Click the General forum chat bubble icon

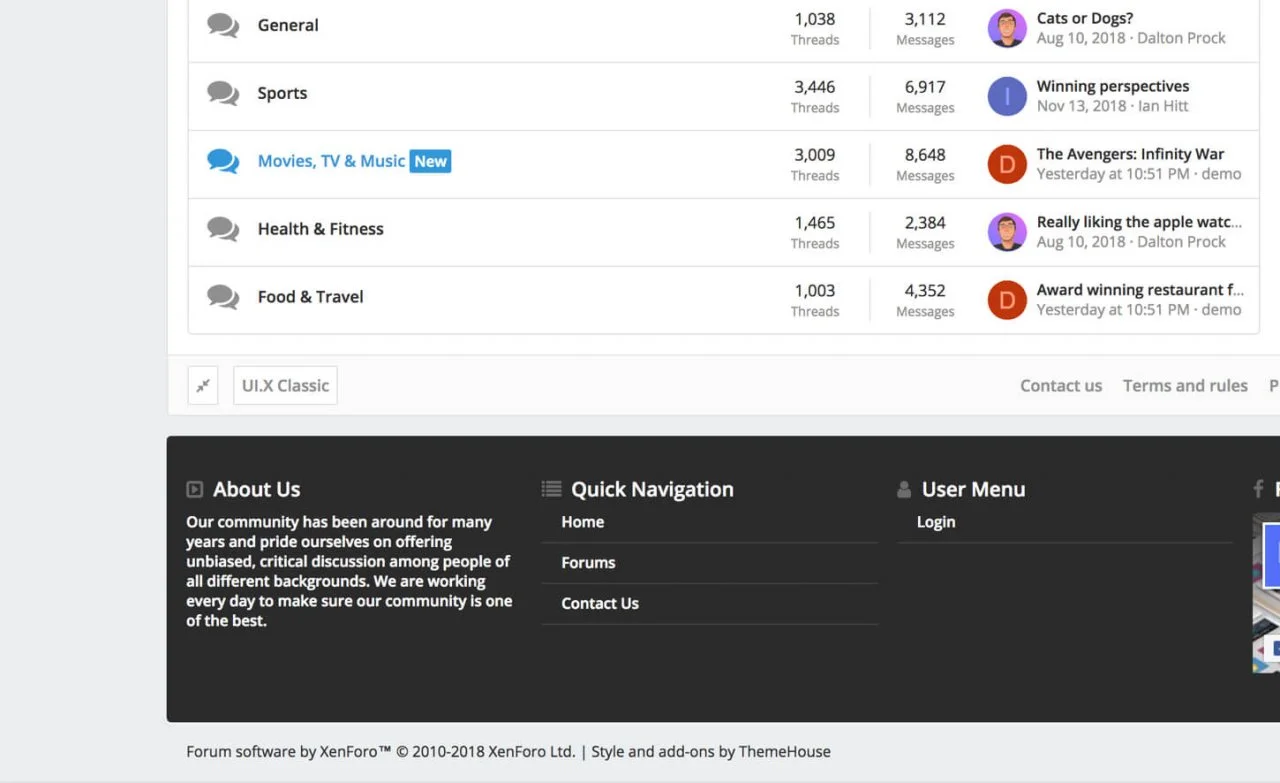[x=222, y=26]
